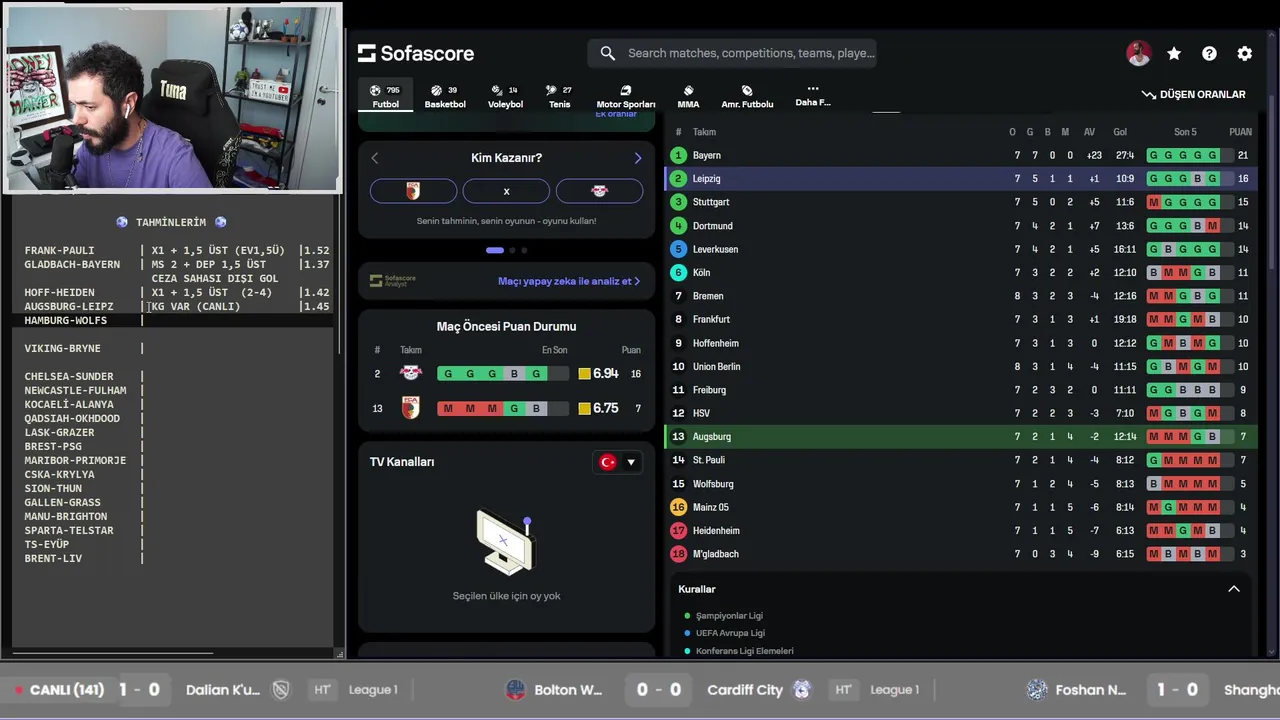The width and height of the screenshot is (1280, 720).
Task: Click the CANLI (141) live ticker label
Action: pyautogui.click(x=59, y=690)
